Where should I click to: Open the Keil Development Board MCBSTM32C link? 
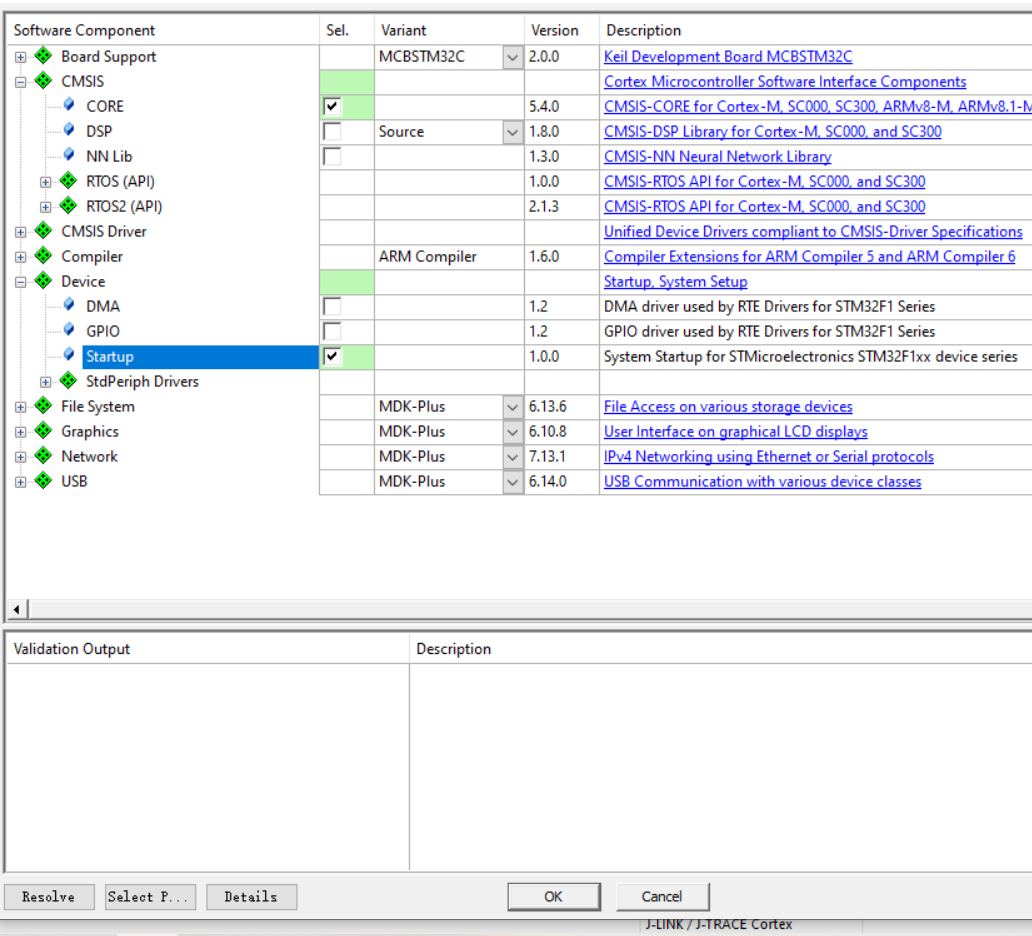tap(728, 57)
